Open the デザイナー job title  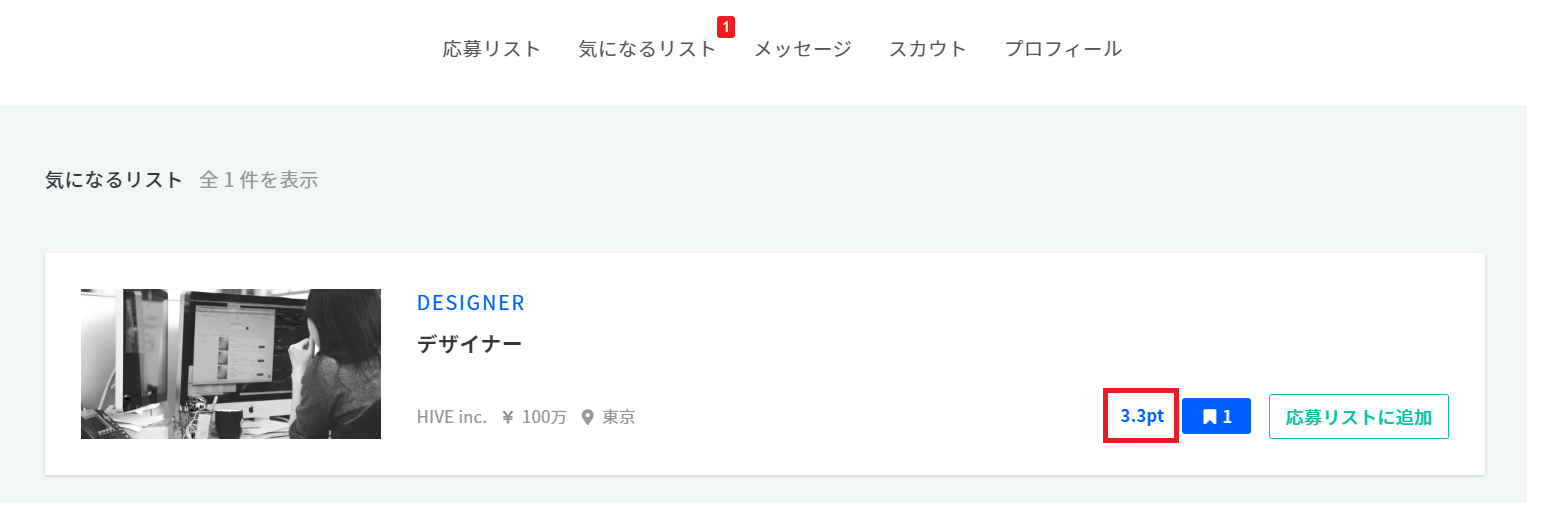[x=469, y=345]
